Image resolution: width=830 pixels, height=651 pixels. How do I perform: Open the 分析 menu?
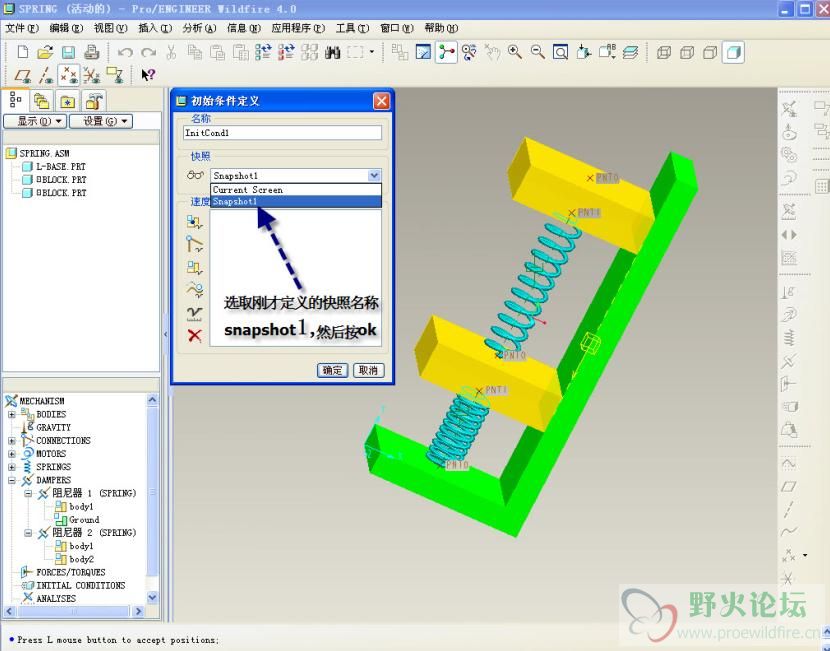(x=200, y=28)
